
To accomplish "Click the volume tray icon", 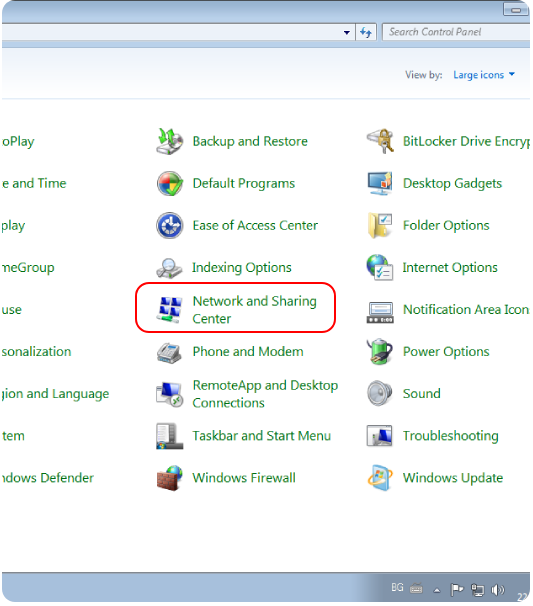I will tap(497, 590).
